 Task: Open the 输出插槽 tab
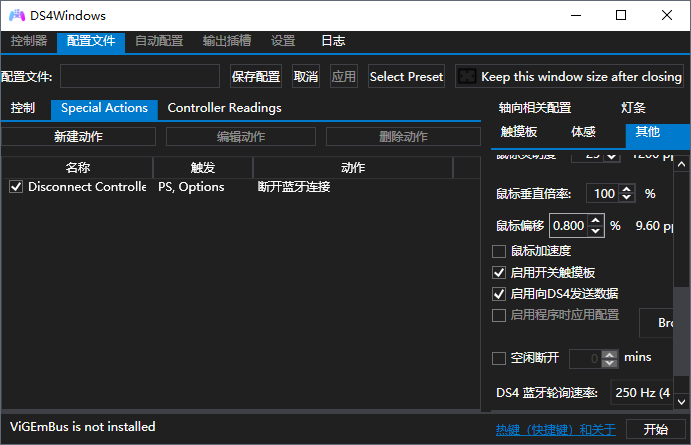coord(227,41)
